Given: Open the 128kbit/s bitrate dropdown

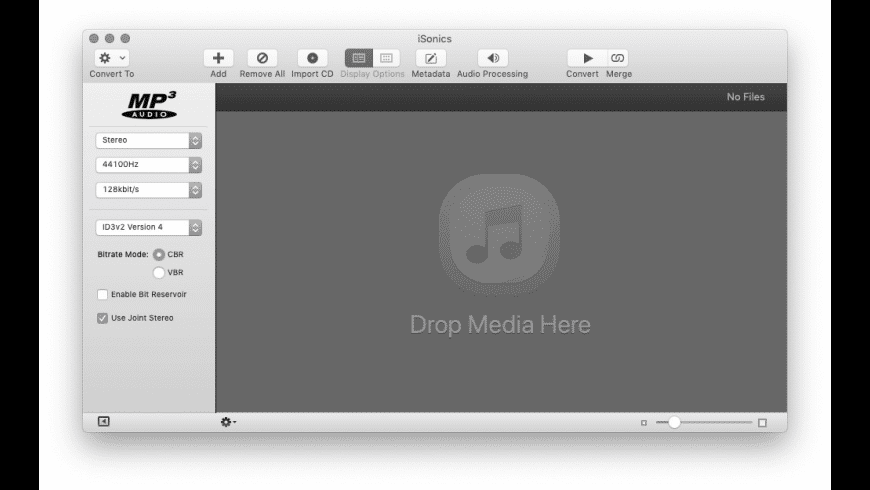Looking at the screenshot, I should pyautogui.click(x=149, y=190).
